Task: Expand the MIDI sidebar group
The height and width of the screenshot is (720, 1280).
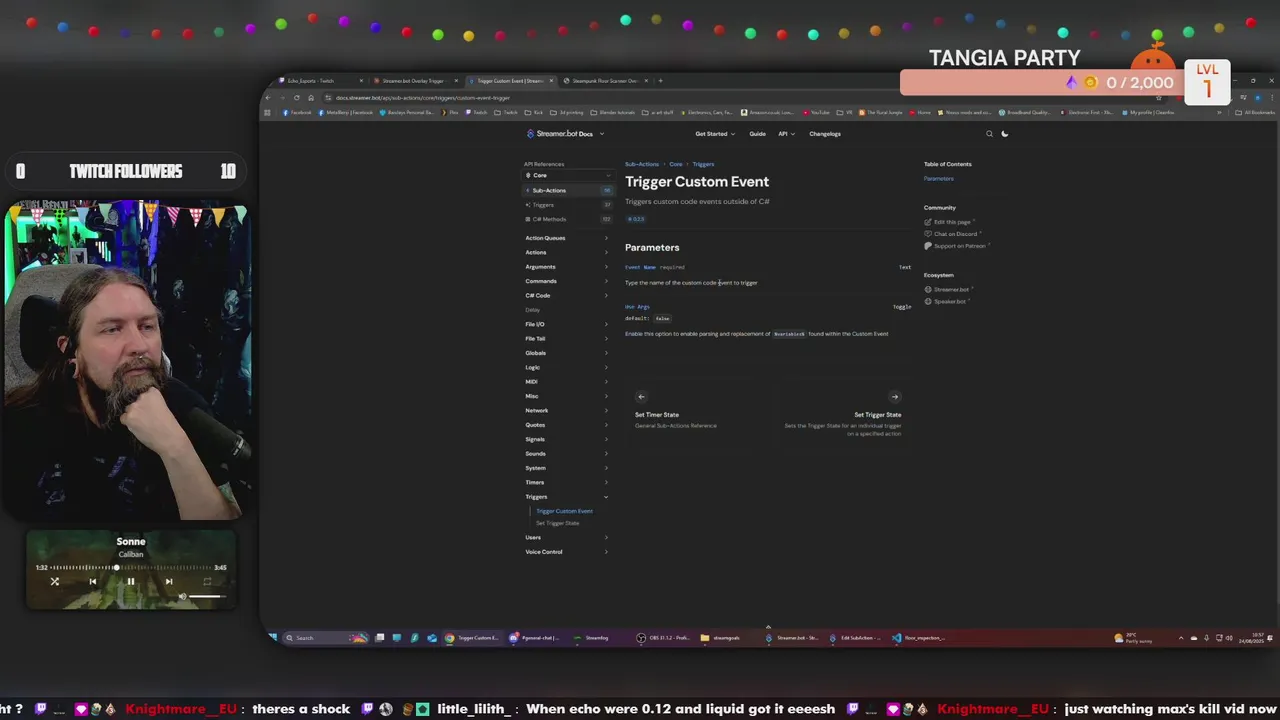Action: [567, 381]
